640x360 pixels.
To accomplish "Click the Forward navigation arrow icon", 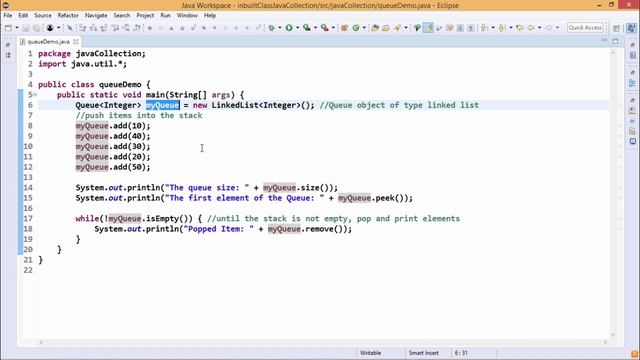I will coord(549,28).
